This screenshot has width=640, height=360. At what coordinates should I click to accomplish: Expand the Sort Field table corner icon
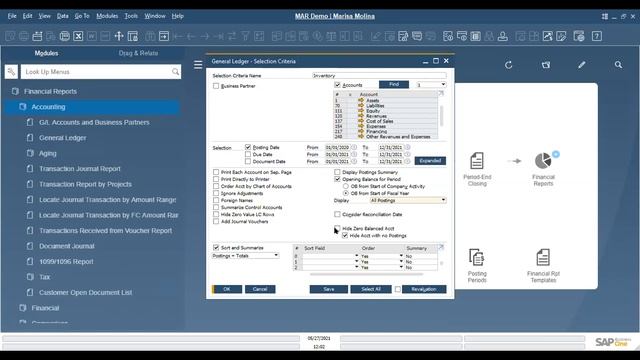(x=441, y=247)
